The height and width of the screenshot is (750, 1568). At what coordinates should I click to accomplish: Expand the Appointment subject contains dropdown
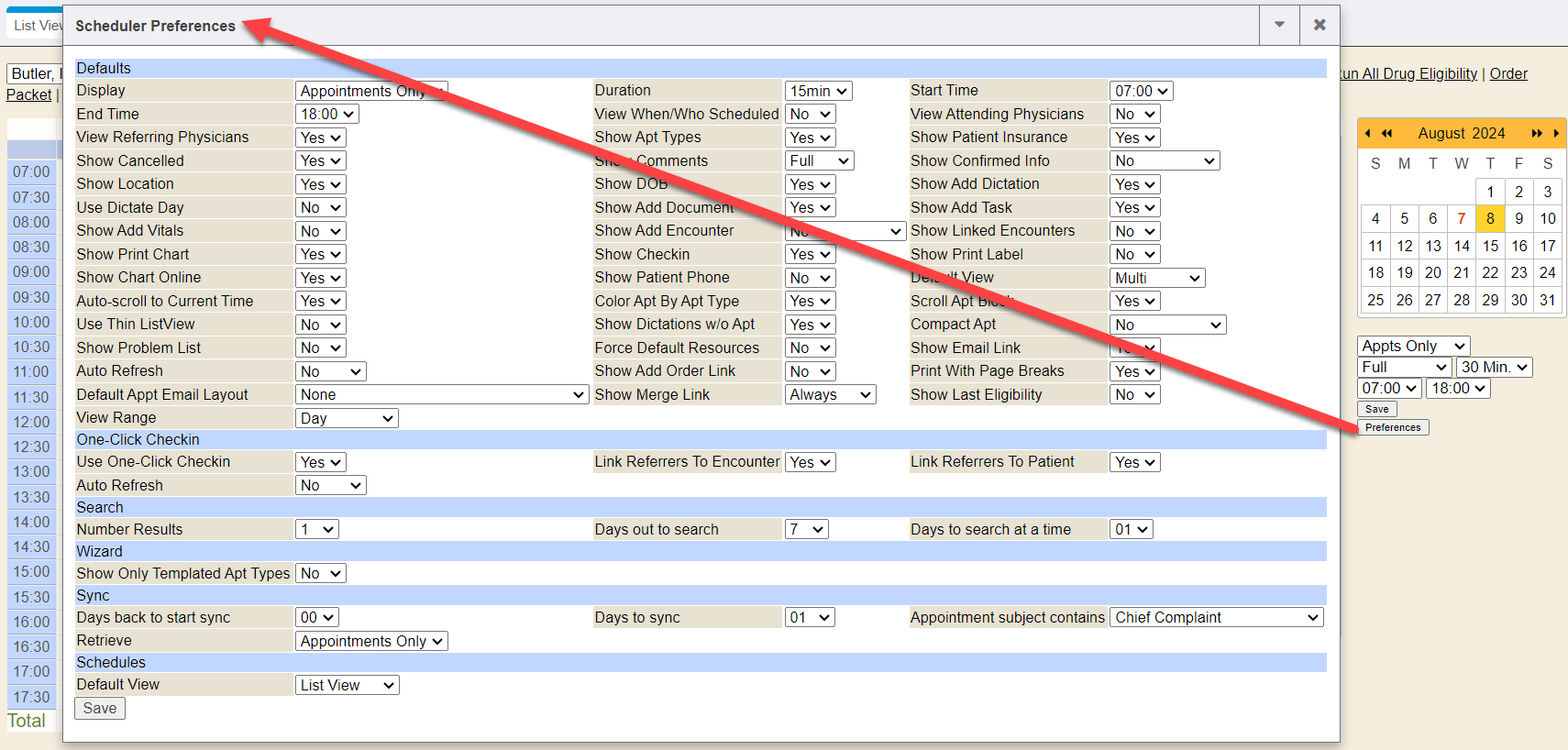(1216, 618)
